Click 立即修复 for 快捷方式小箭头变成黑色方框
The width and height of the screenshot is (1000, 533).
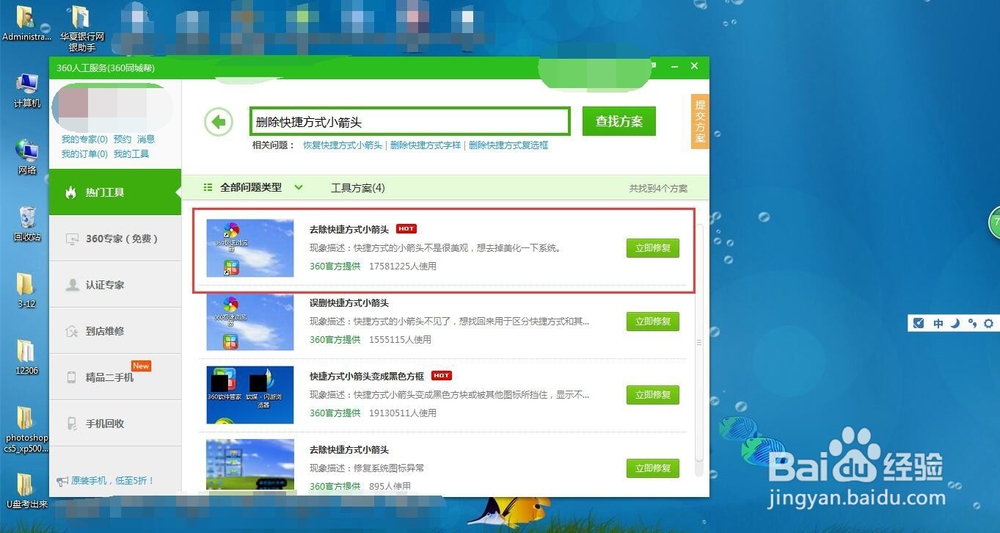pyautogui.click(x=652, y=395)
